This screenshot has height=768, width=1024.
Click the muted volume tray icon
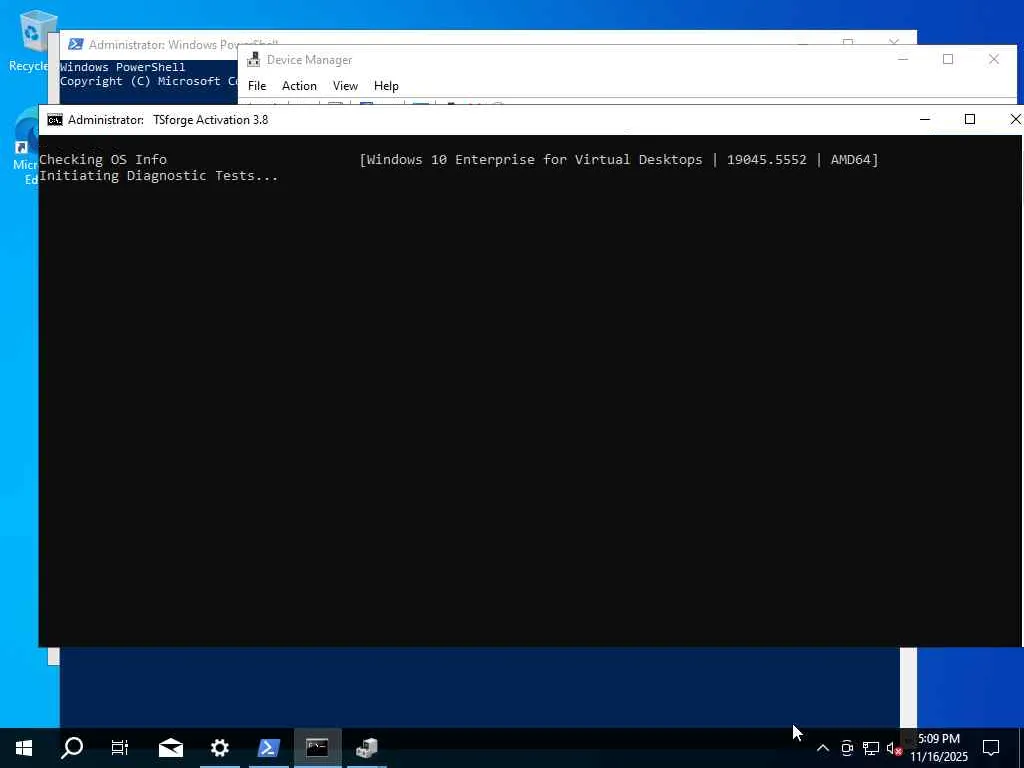coord(894,748)
